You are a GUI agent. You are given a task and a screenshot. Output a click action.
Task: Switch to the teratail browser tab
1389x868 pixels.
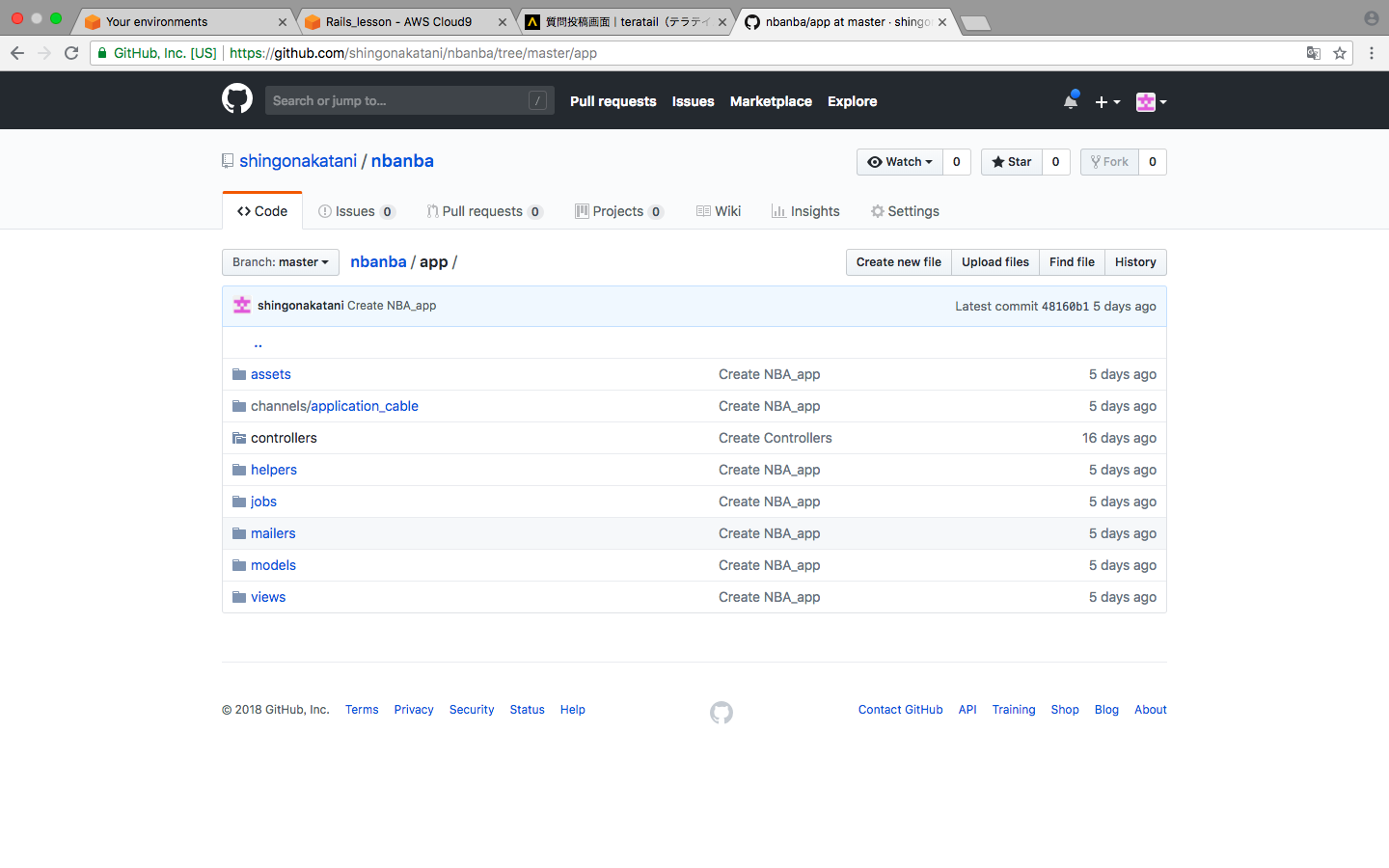pyautogui.click(x=626, y=21)
